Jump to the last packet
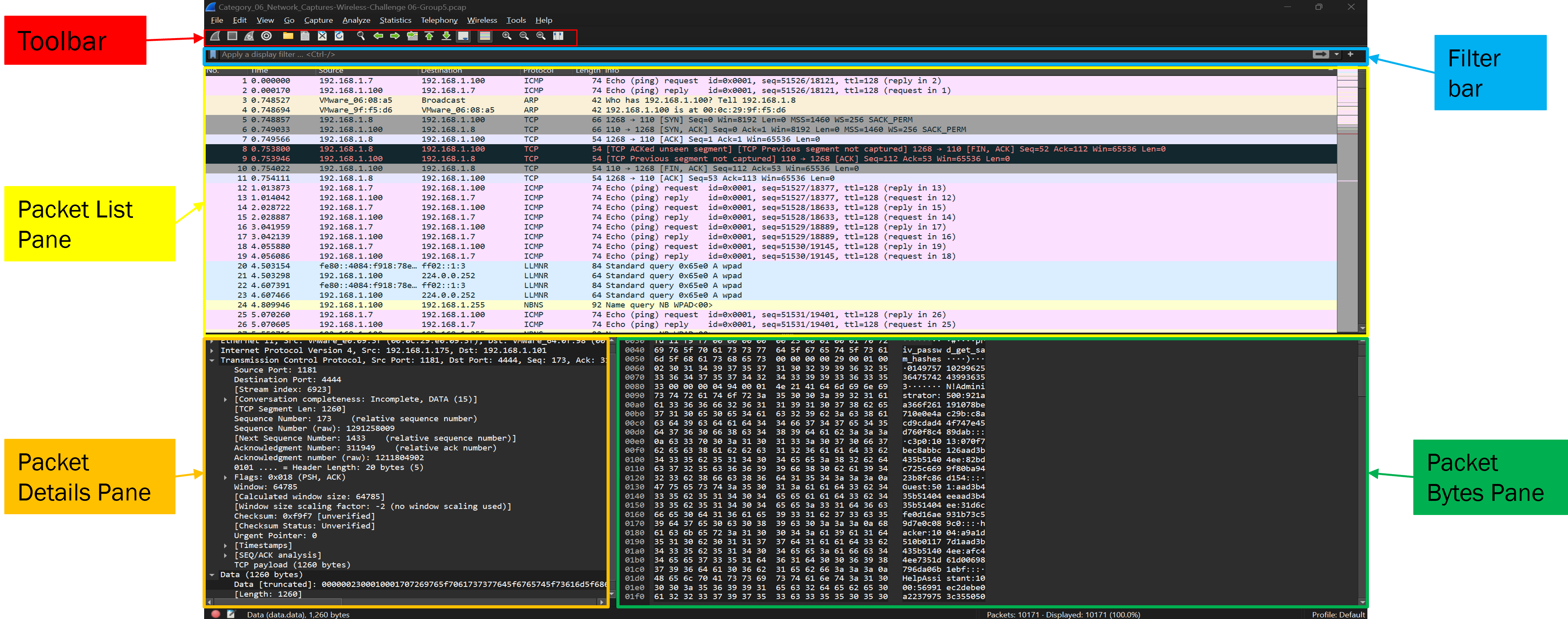 coord(446,37)
